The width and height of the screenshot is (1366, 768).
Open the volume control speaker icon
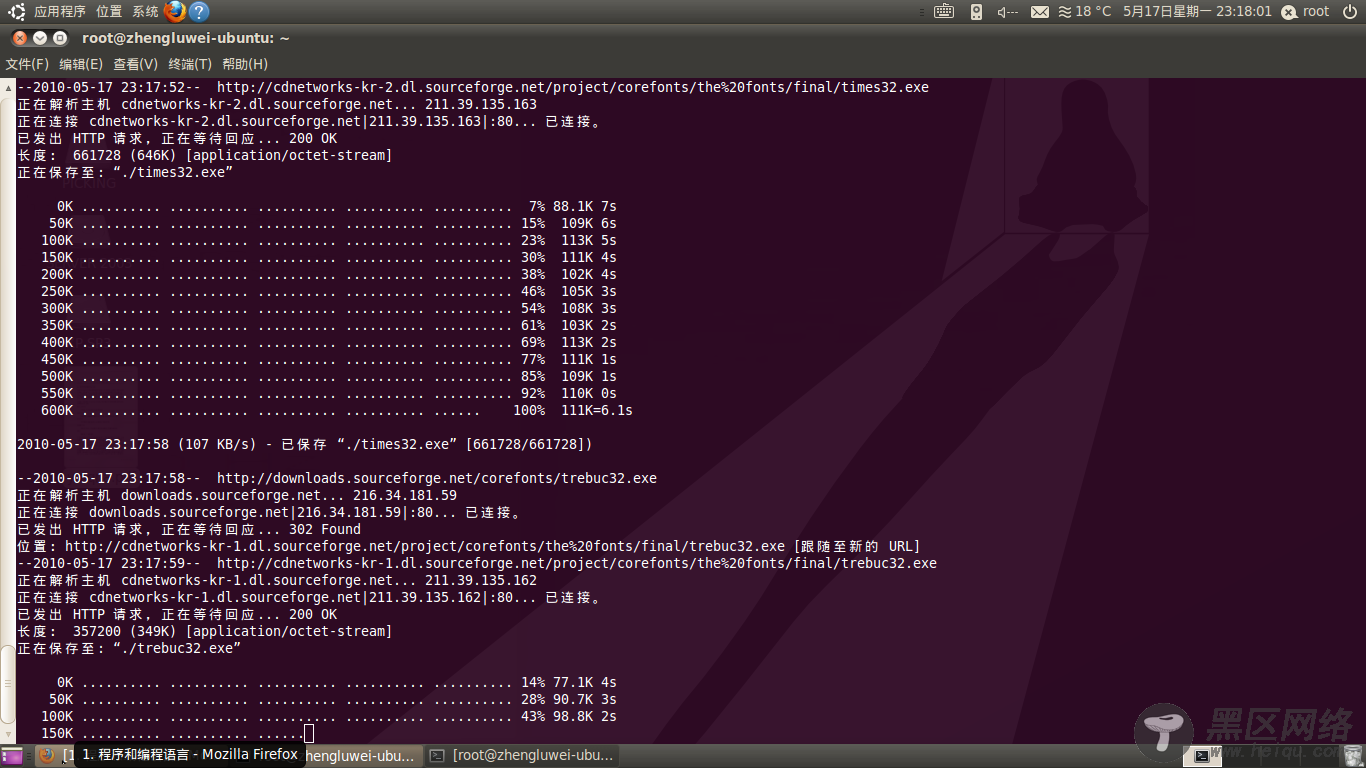pyautogui.click(x=1007, y=11)
